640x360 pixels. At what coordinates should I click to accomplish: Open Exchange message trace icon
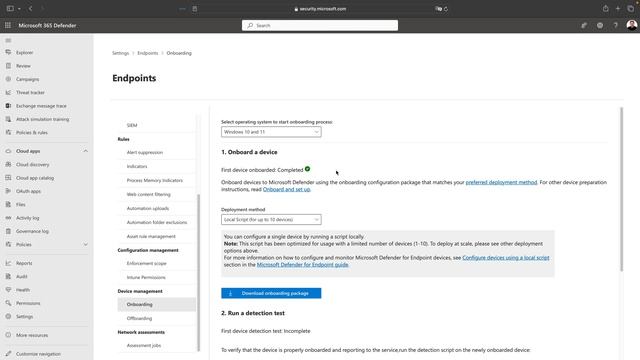click(8, 106)
